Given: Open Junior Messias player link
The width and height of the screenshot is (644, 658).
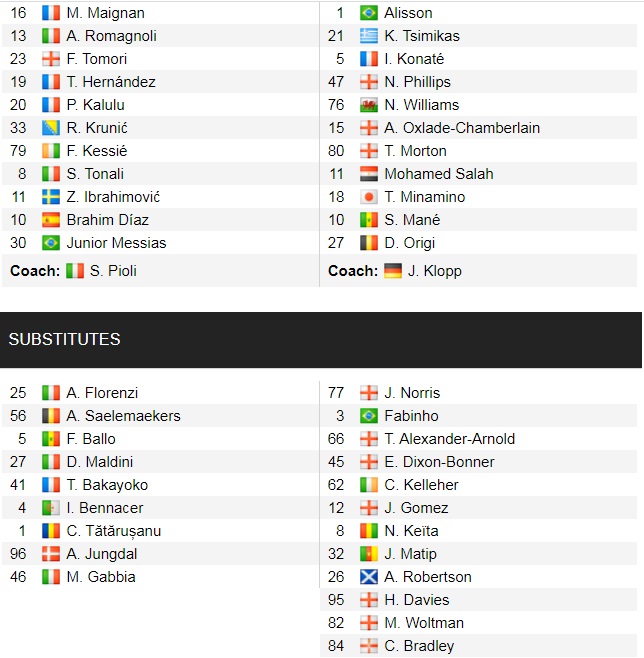Looking at the screenshot, I should tap(116, 243).
